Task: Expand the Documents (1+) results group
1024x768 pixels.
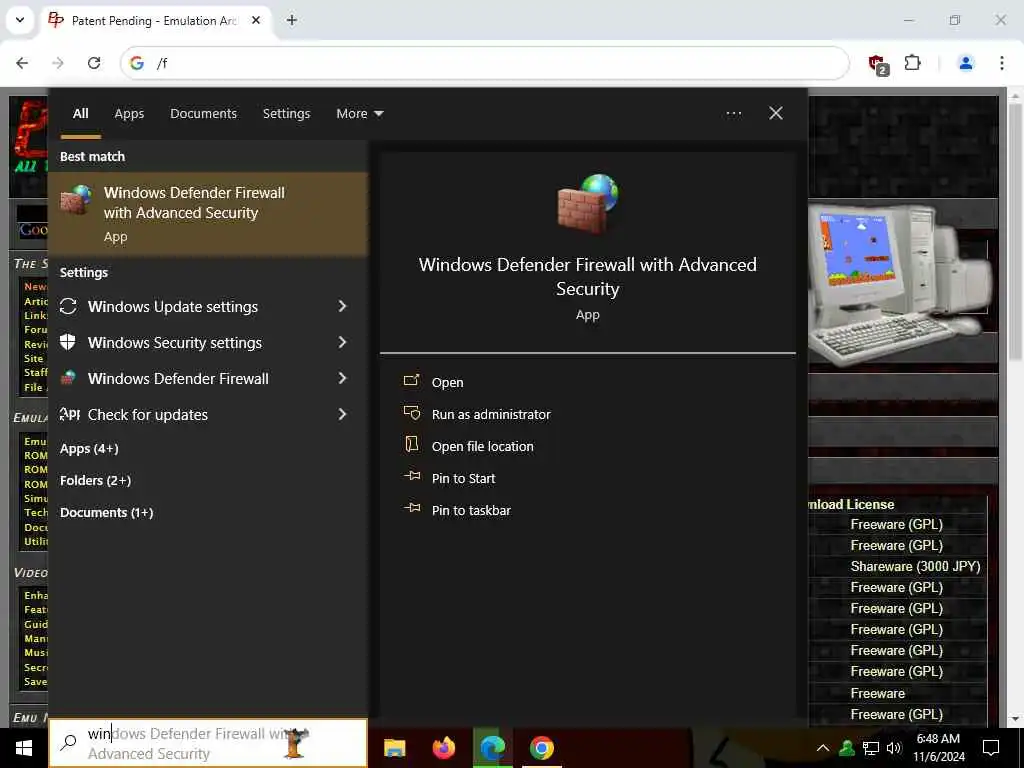Action: click(106, 513)
